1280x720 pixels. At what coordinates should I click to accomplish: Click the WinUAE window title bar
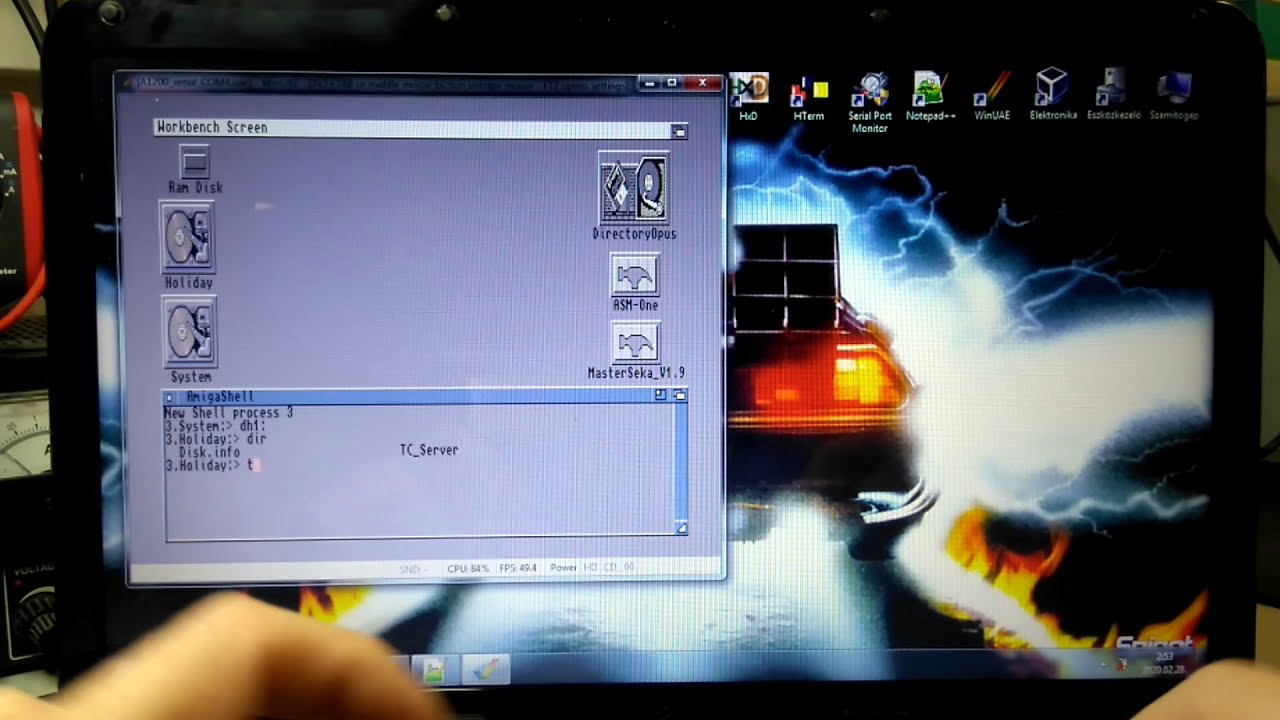coord(380,84)
